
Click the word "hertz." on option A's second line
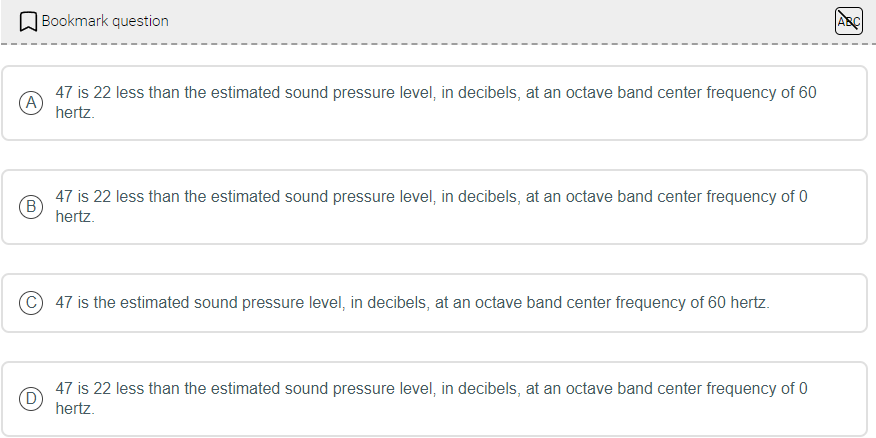click(75, 113)
